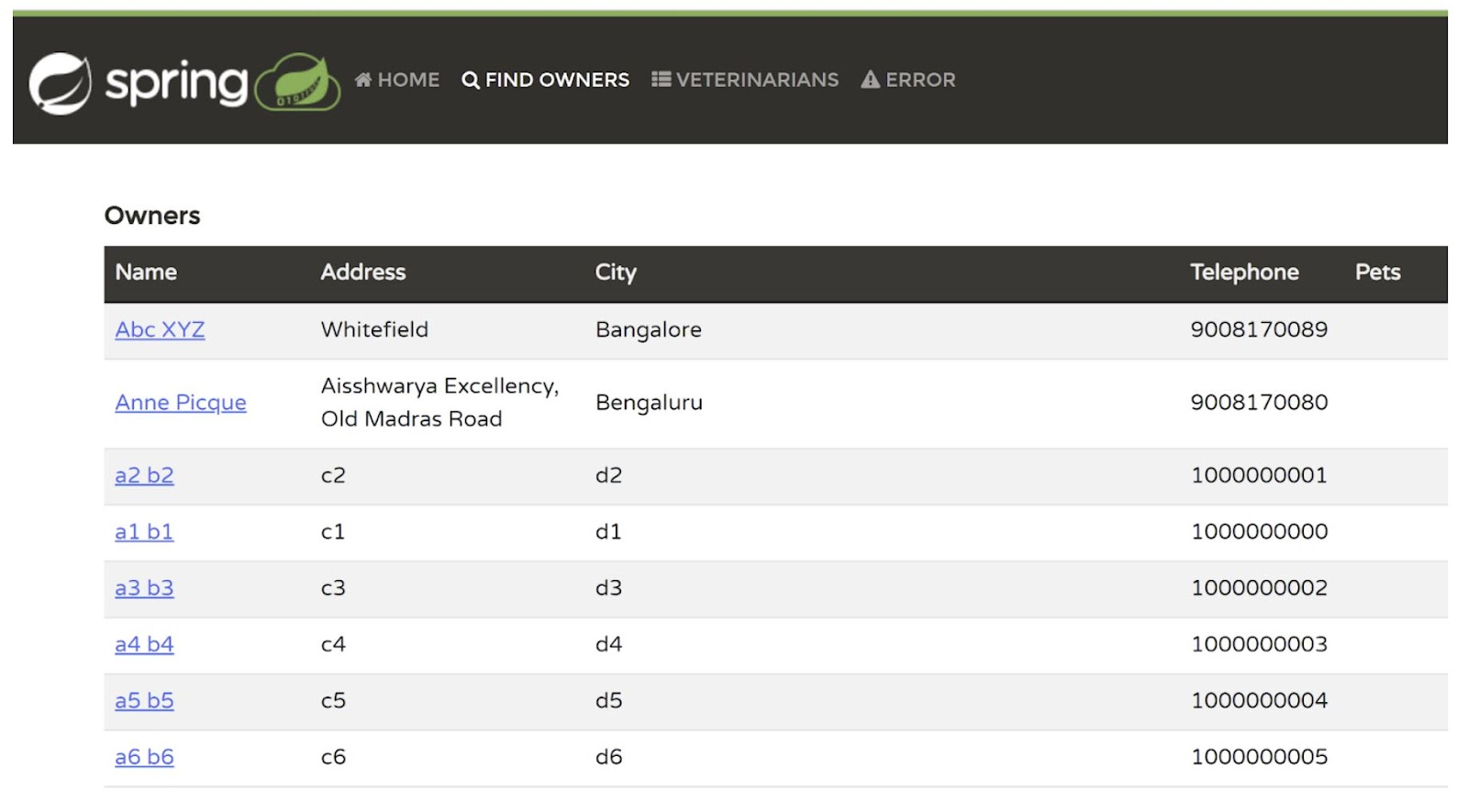Click telephone 1000000002
This screenshot has height=812, width=1468.
(1259, 588)
